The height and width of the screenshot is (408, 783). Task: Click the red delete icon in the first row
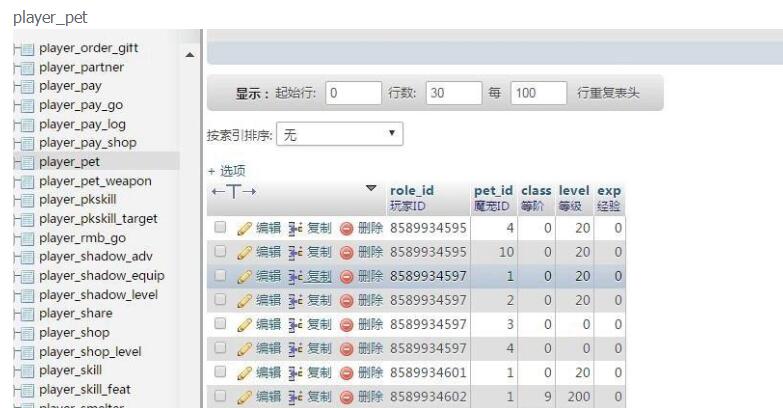tap(347, 228)
